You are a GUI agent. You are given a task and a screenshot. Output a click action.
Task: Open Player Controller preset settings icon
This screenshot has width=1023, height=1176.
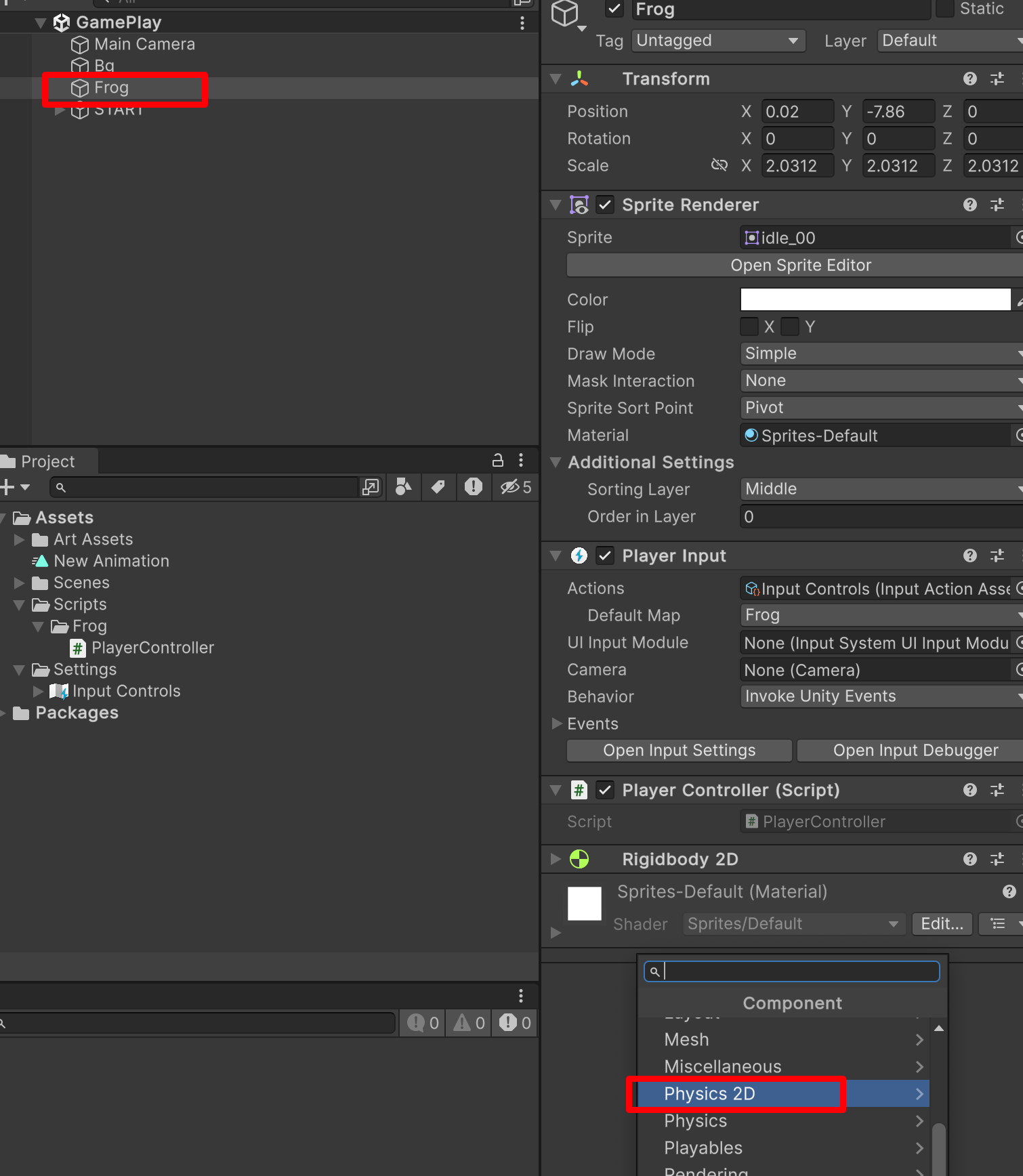pyautogui.click(x=997, y=790)
